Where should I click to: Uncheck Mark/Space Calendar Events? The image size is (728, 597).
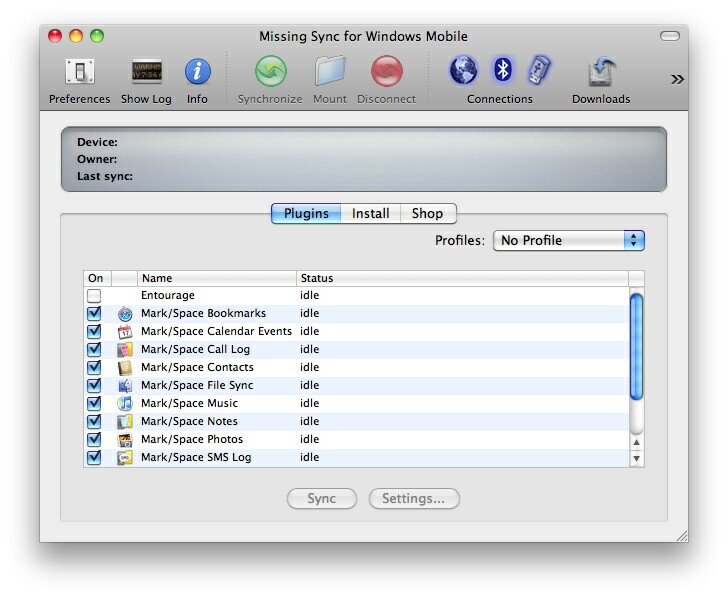(x=94, y=331)
